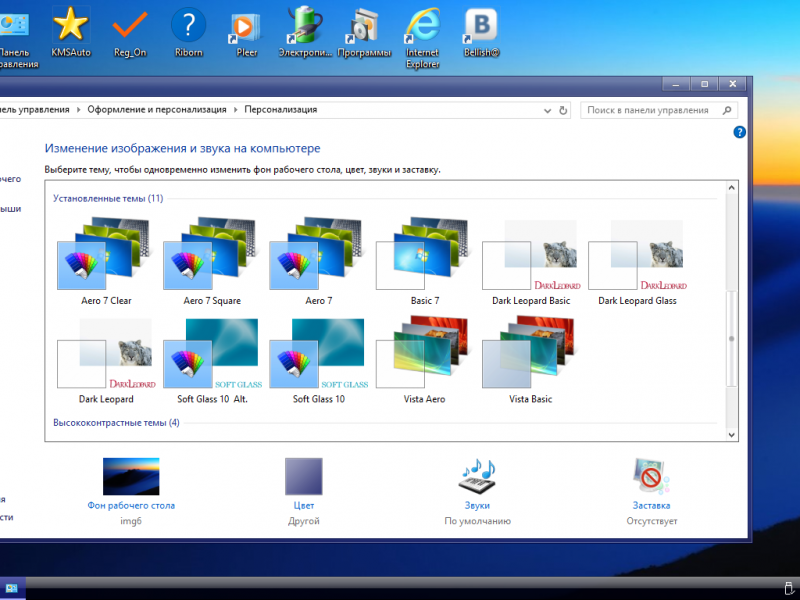
Task: Open the Фон рабочего стола link
Action: (x=131, y=505)
